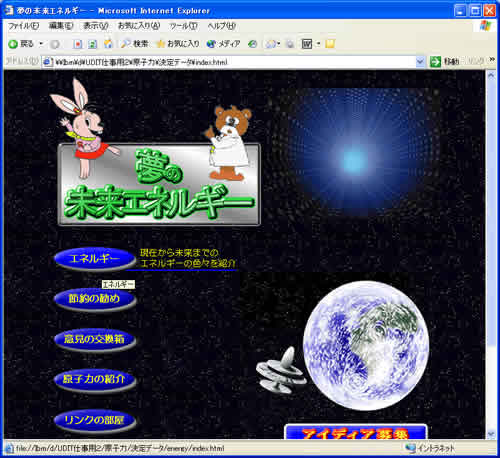Open the Favorites (お気に入り) menu

click(139, 26)
